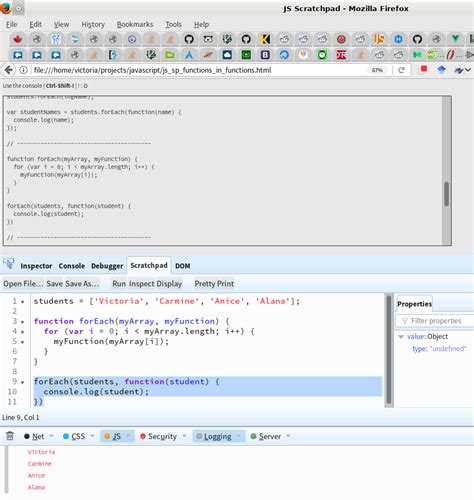The width and height of the screenshot is (474, 500).
Task: Open the JS filter dropdown arrow
Action: (128, 436)
